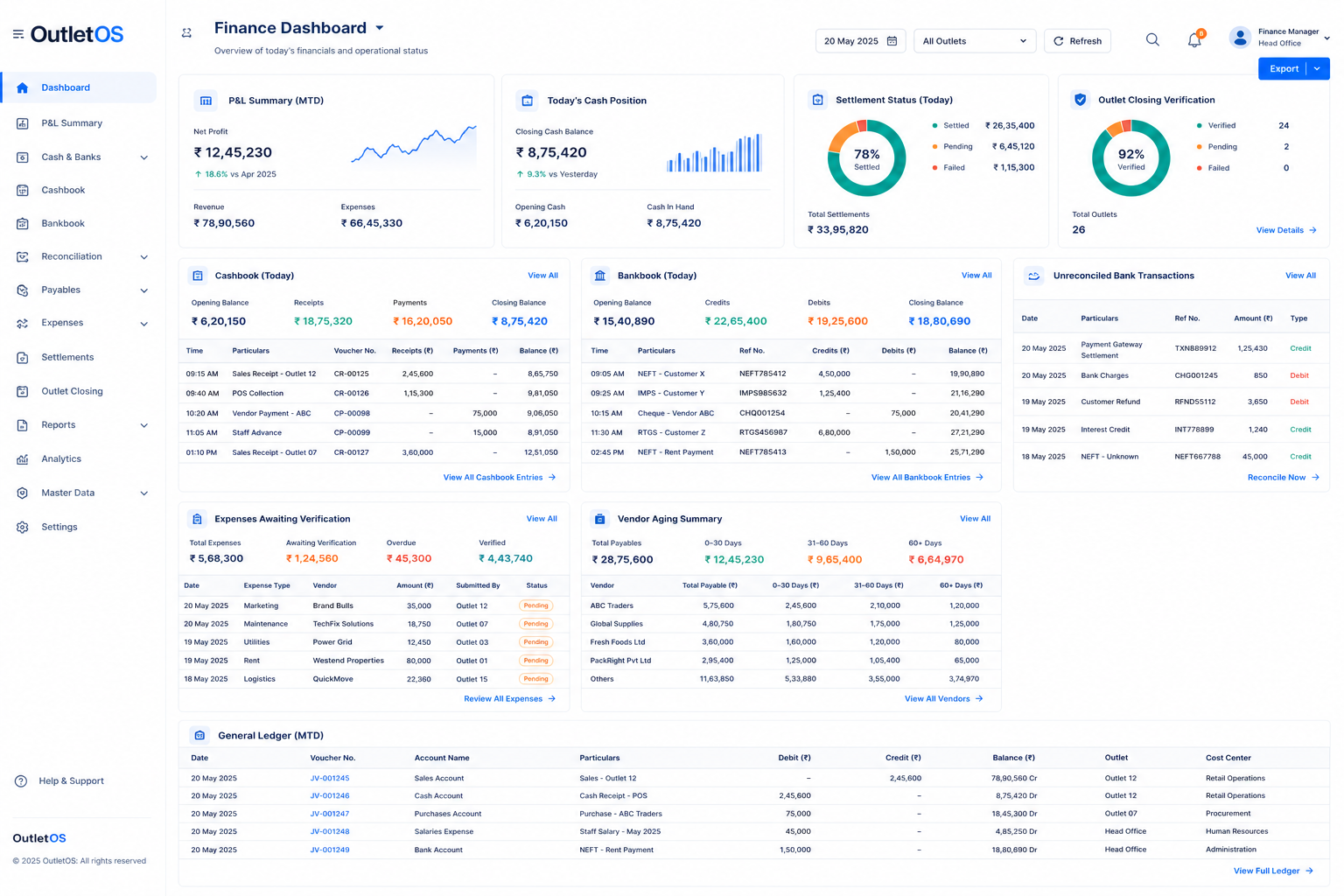Click the Unreconciled Bank Transactions card icon
The image size is (1344, 896).
point(1033,276)
